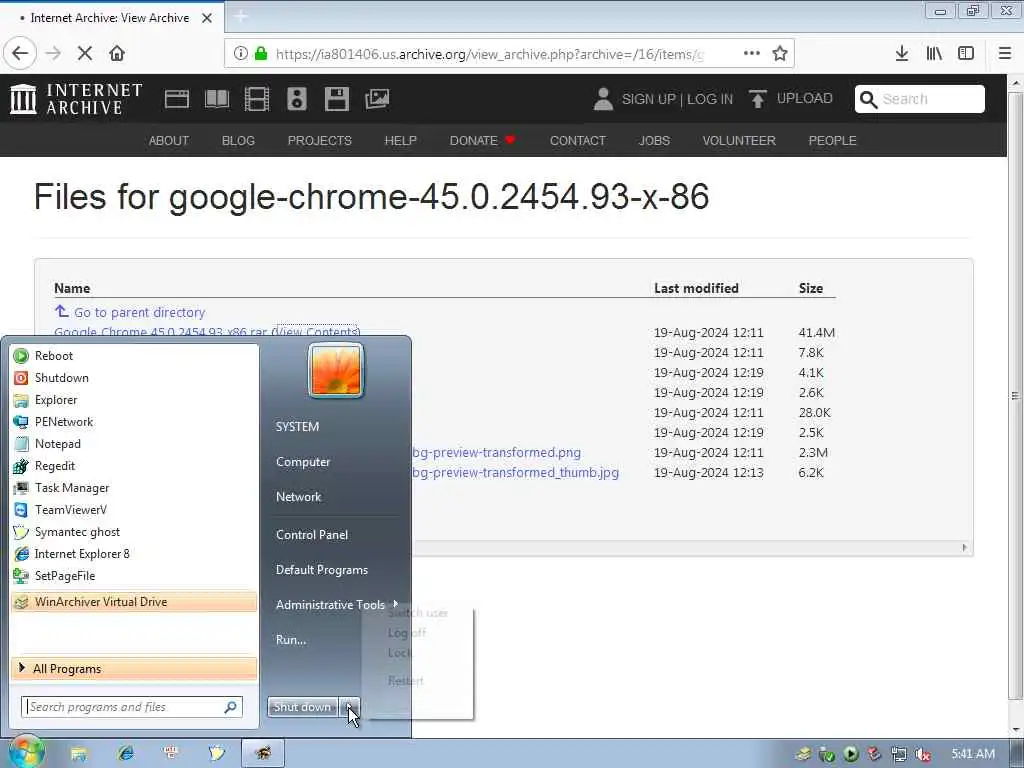The width and height of the screenshot is (1024, 768).
Task: Click the Shut down button
Action: tap(302, 707)
